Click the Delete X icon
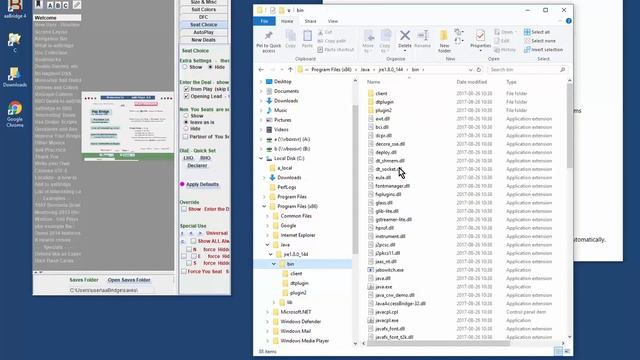640x360 pixels. pyautogui.click(x=405, y=36)
